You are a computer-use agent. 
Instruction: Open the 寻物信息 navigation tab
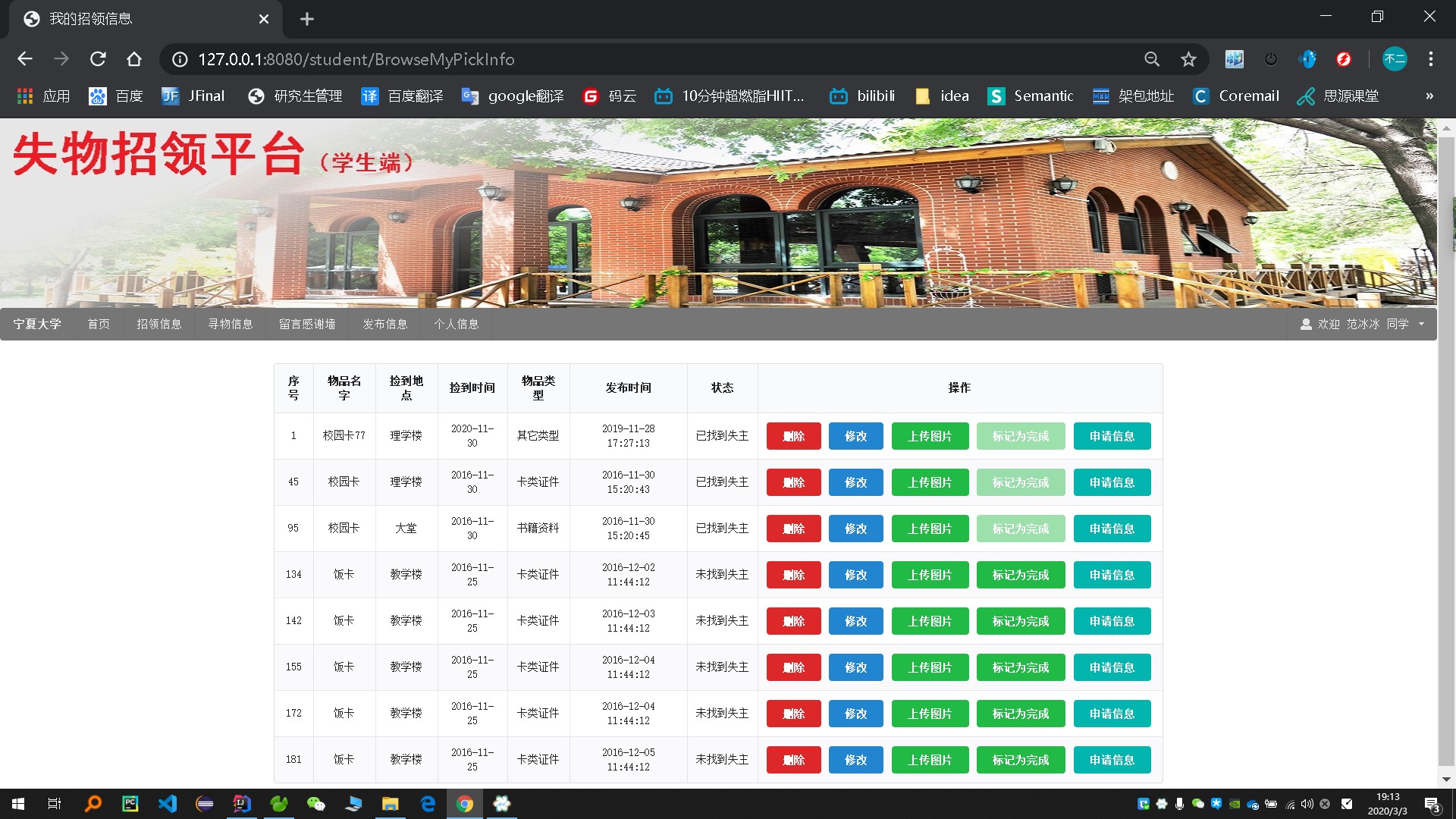tap(230, 324)
